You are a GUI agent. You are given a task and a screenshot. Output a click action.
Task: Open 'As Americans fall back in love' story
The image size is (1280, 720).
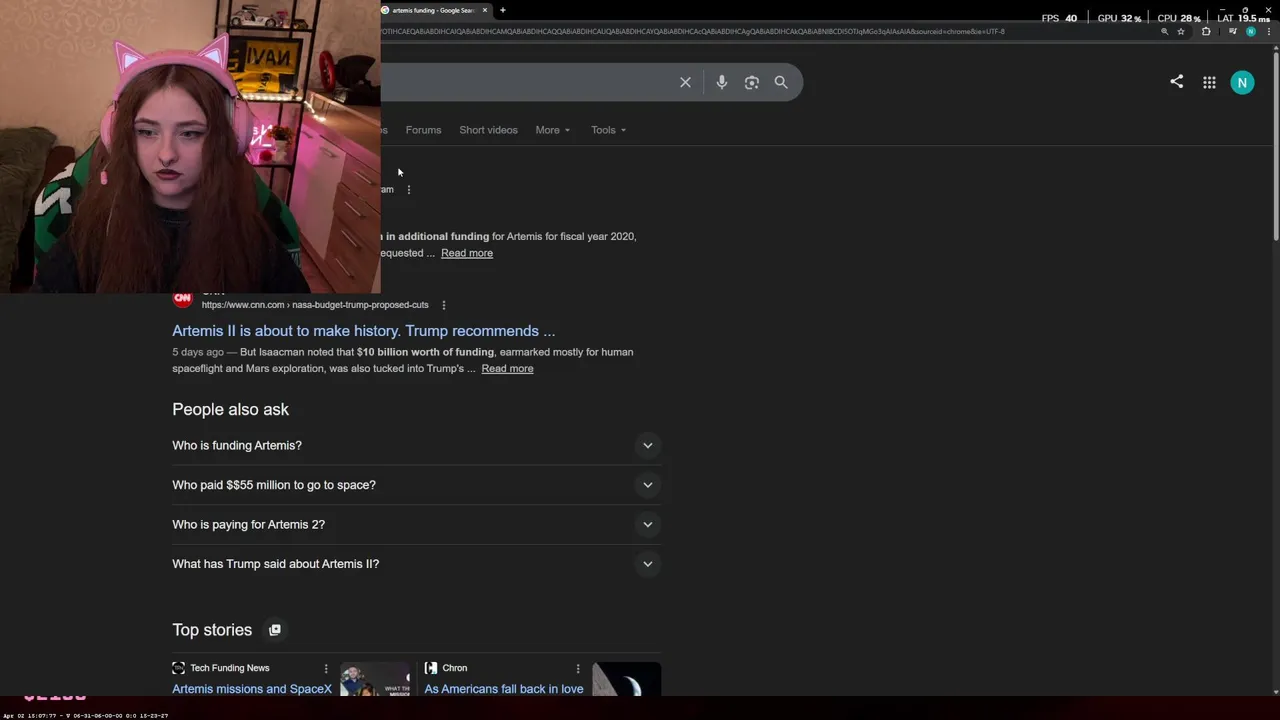point(504,689)
